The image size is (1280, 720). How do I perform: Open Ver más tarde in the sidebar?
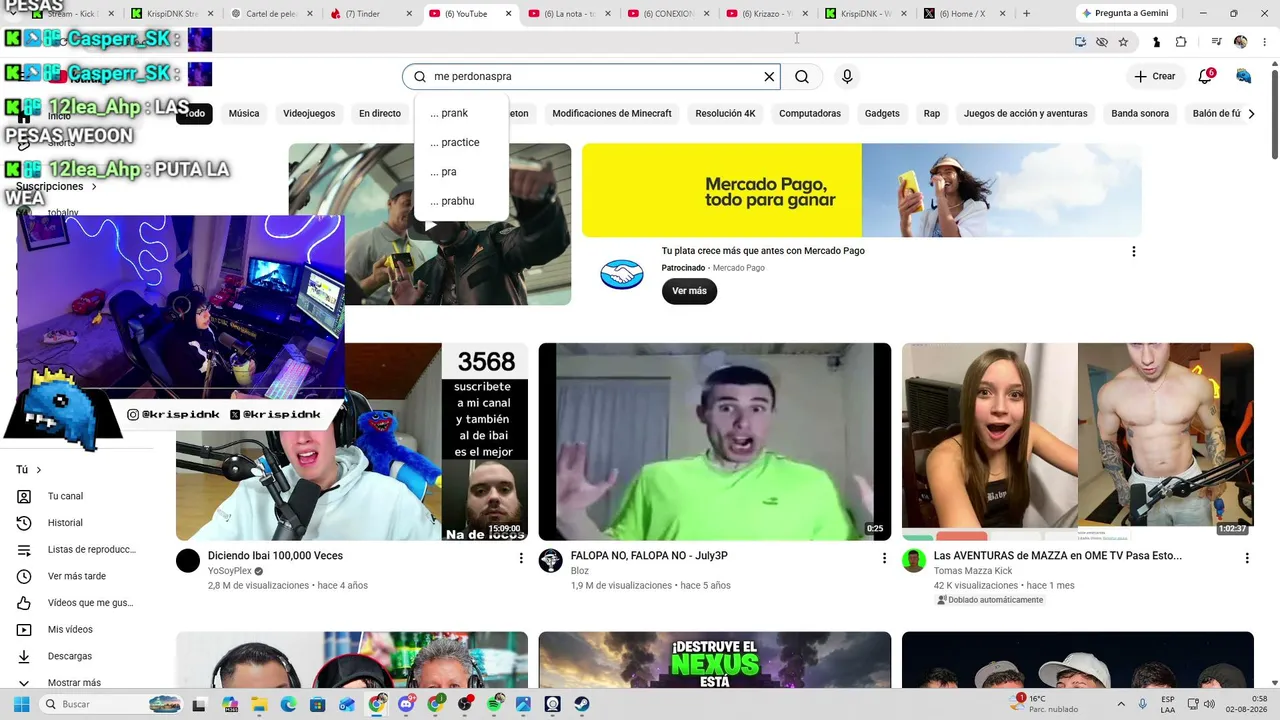click(79, 576)
